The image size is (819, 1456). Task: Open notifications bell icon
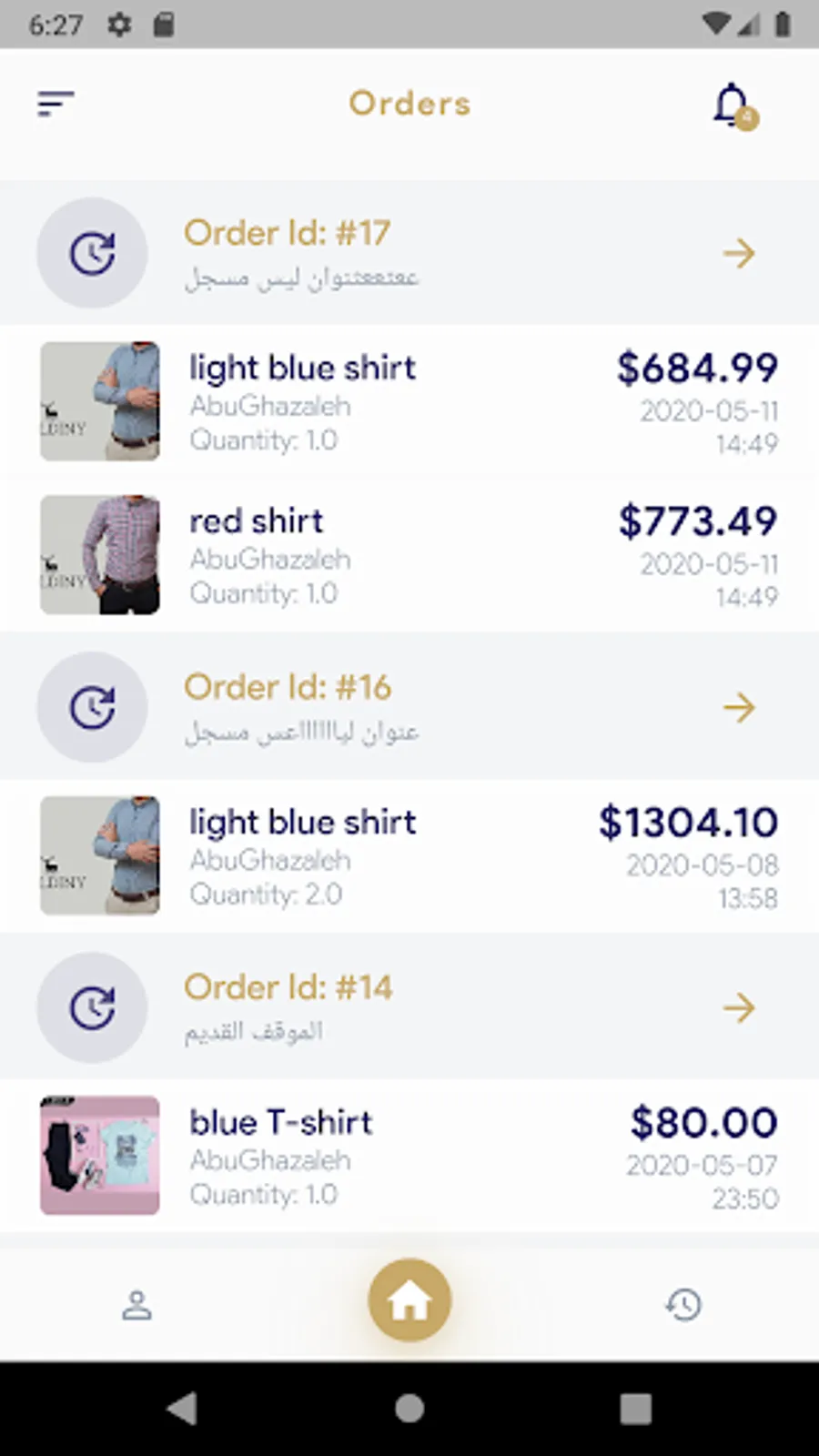coord(733,106)
